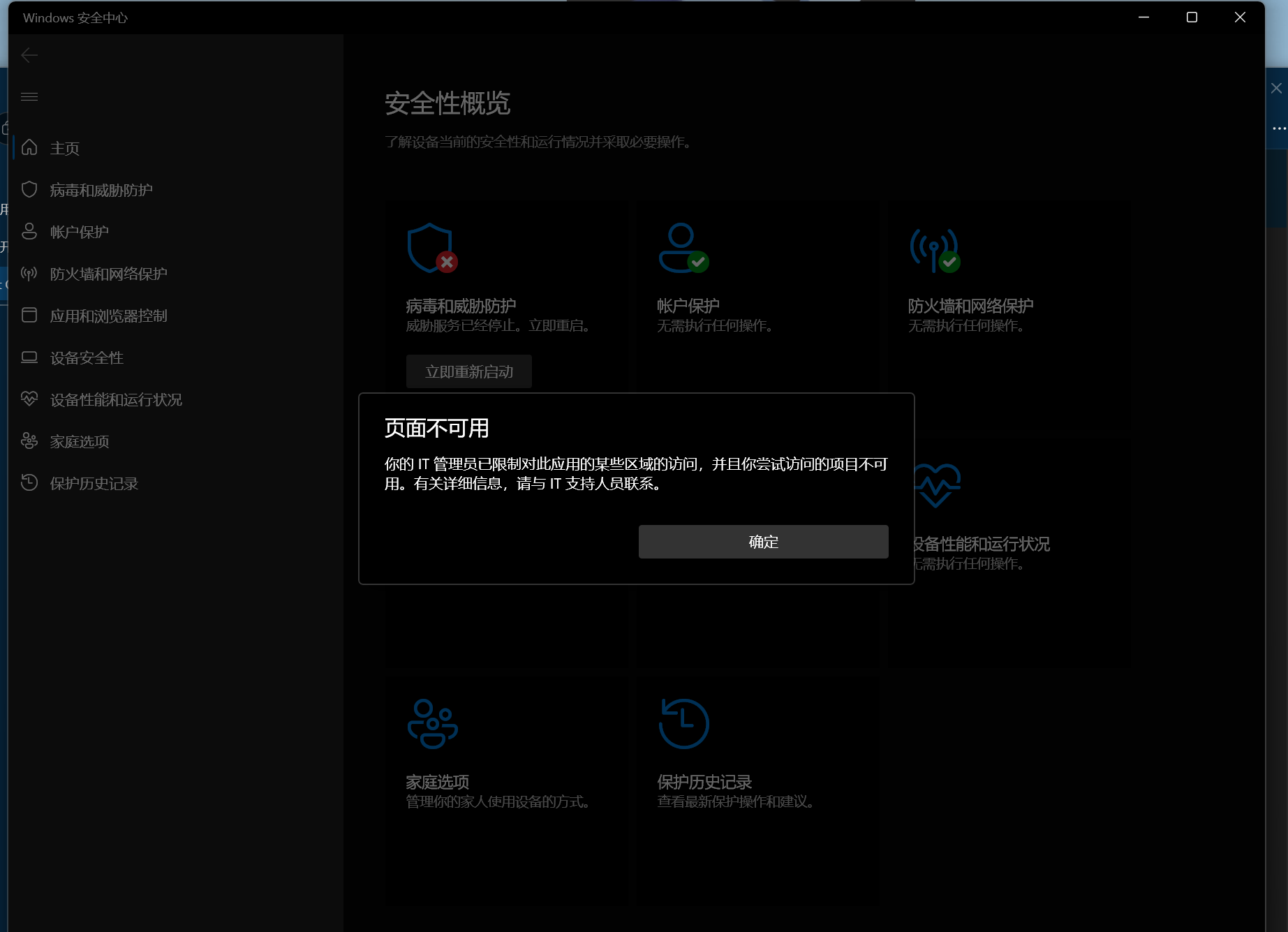
Task: Click the family icon beside 家庭选项 in sidebar
Action: pyautogui.click(x=29, y=441)
